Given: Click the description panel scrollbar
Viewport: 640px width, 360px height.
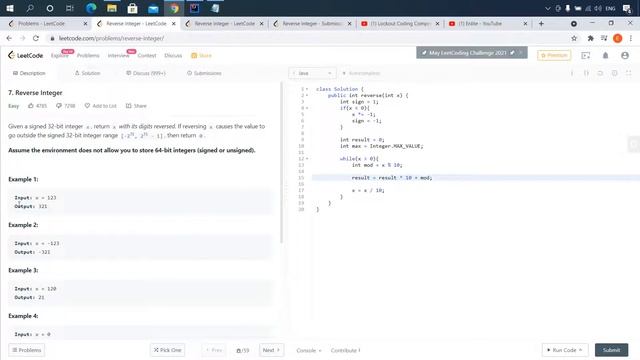Looking at the screenshot, I should pos(281,163).
